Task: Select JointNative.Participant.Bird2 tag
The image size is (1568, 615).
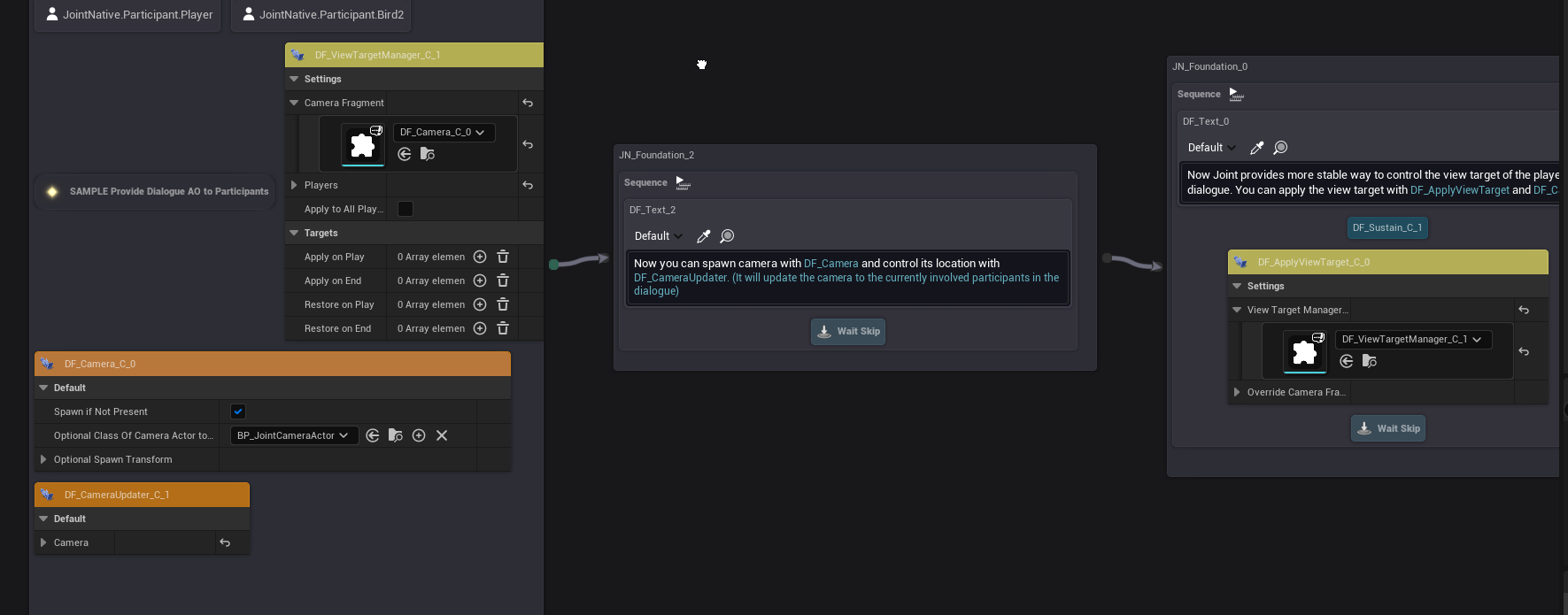Action: pyautogui.click(x=322, y=15)
